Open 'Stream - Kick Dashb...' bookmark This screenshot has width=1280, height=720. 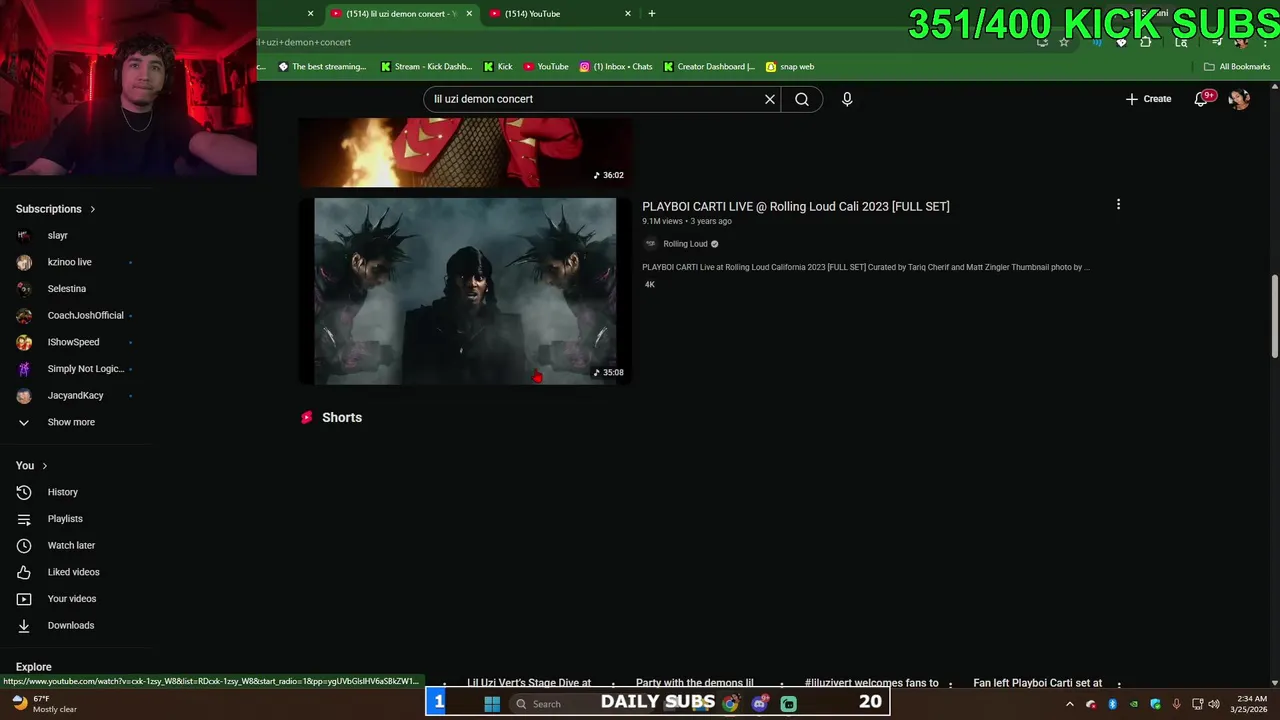(x=426, y=67)
